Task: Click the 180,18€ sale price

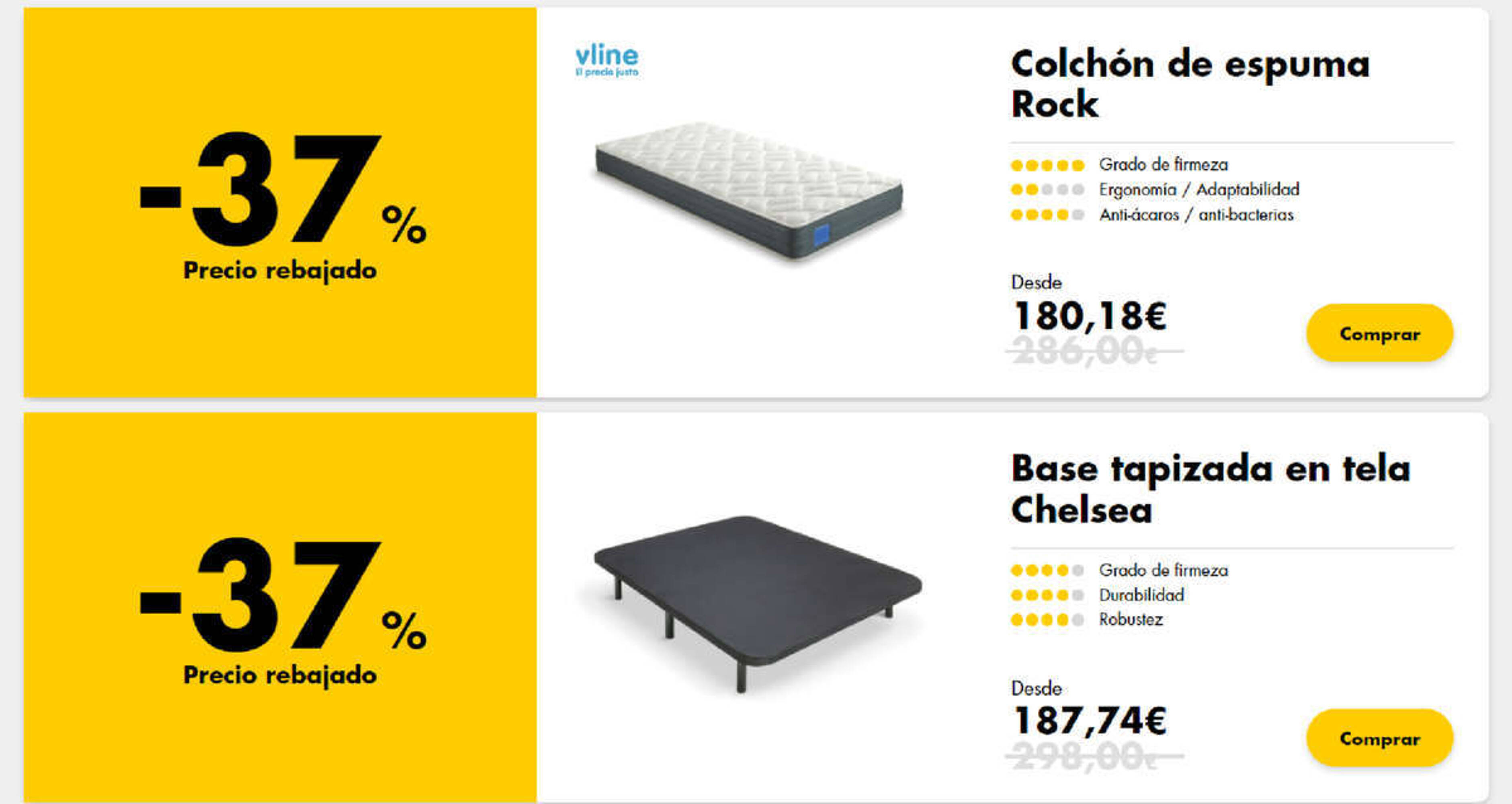Action: (x=1090, y=316)
